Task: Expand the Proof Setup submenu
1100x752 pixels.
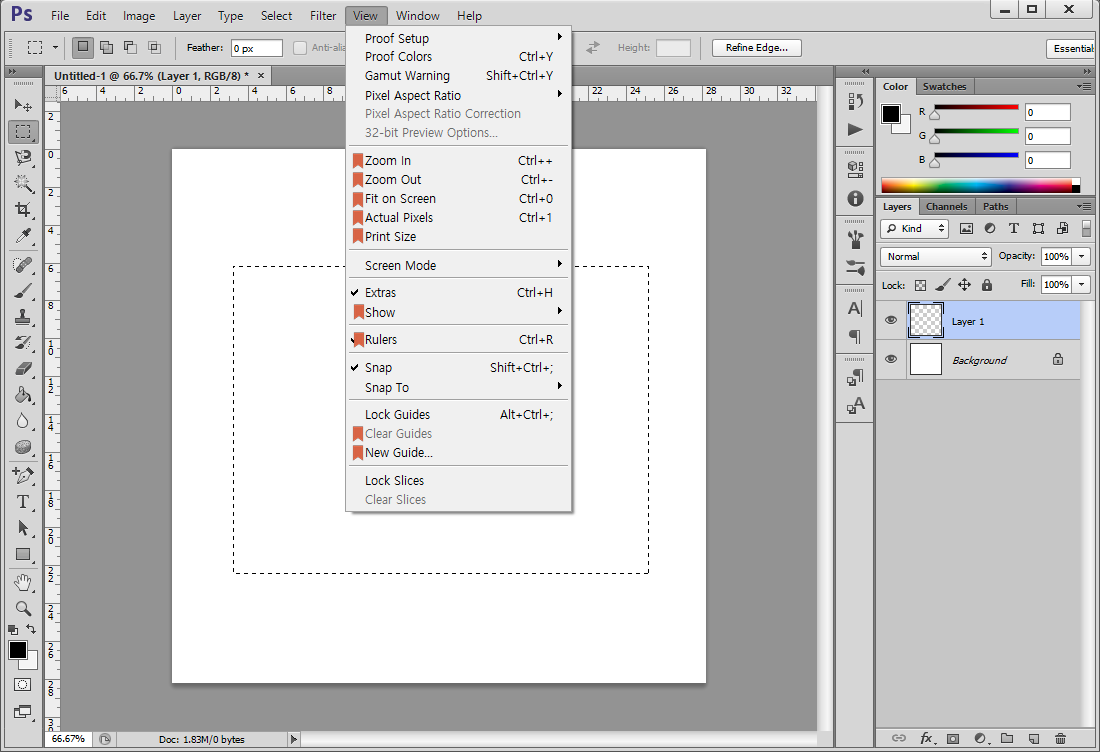Action: pyautogui.click(x=459, y=38)
